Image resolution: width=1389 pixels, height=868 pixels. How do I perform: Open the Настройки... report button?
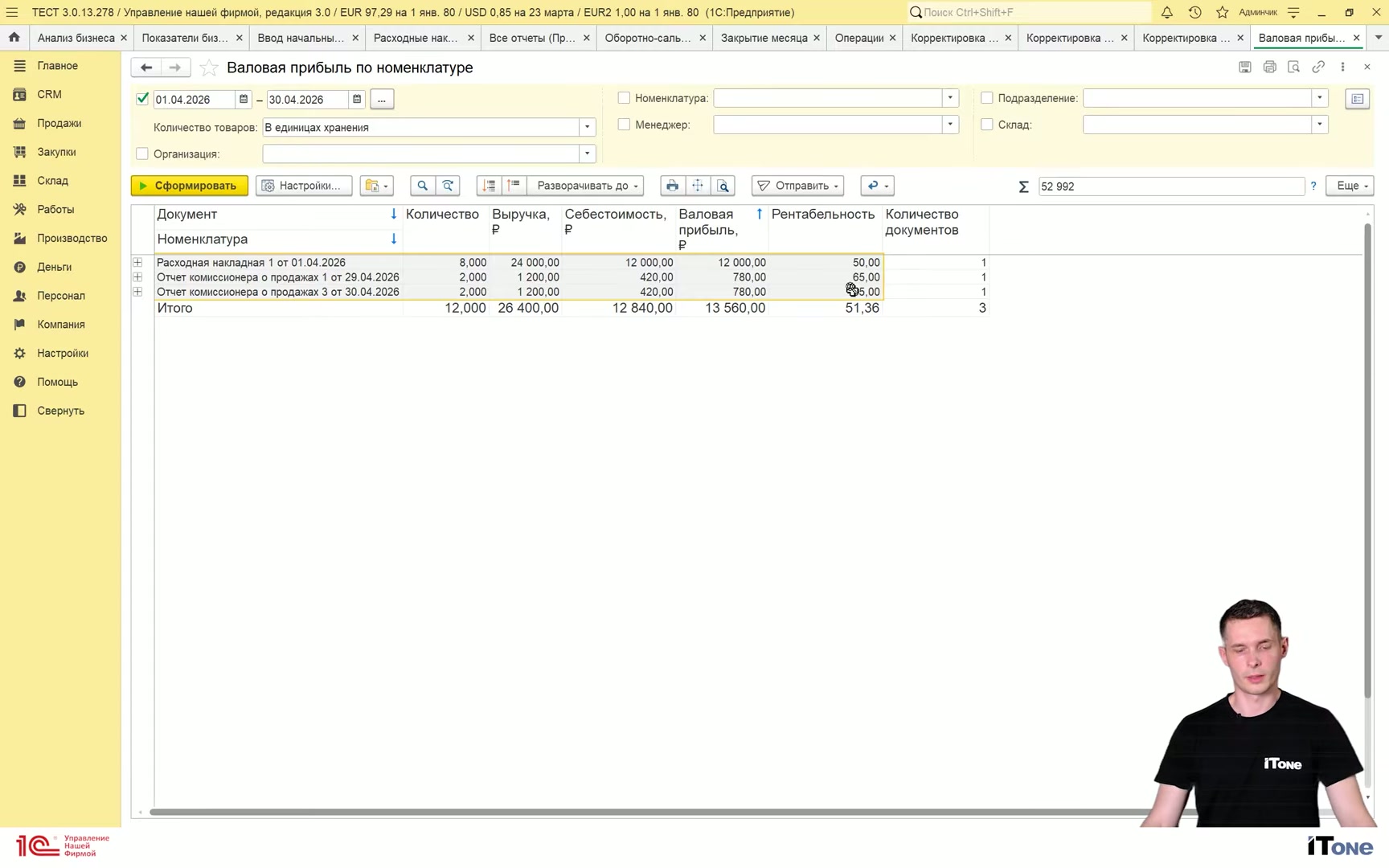pos(304,186)
